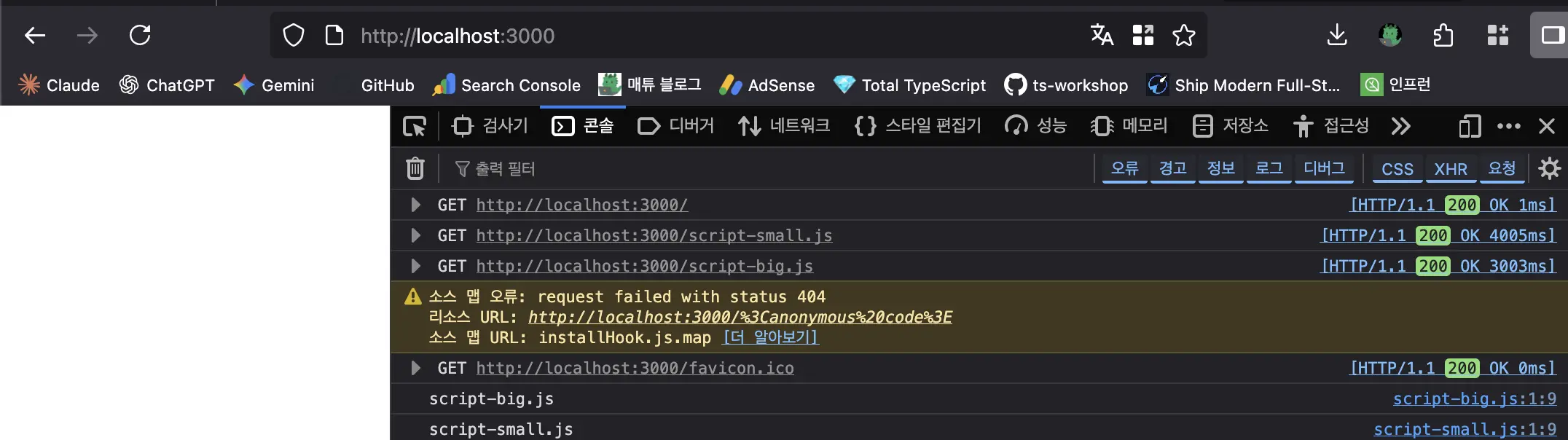1568x440 pixels.
Task: Open the 메모리 memory tab
Action: point(1129,126)
